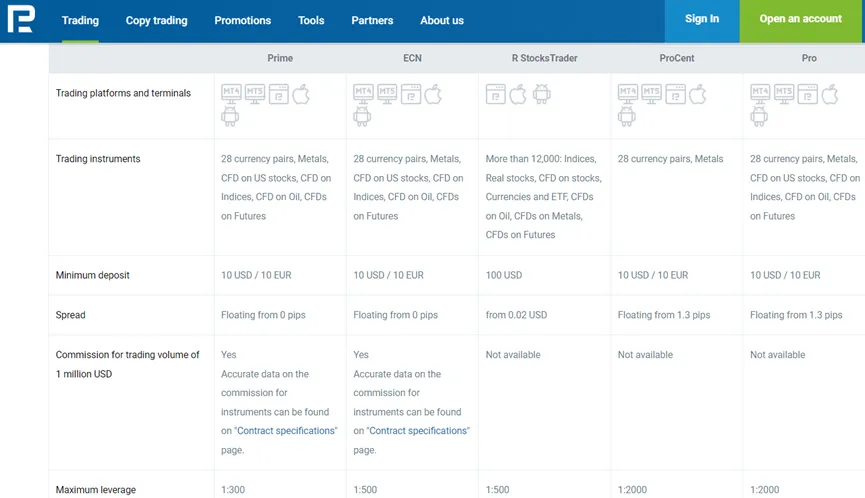865x498 pixels.
Task: Click the R StocksTrader column header
Action: point(544,58)
